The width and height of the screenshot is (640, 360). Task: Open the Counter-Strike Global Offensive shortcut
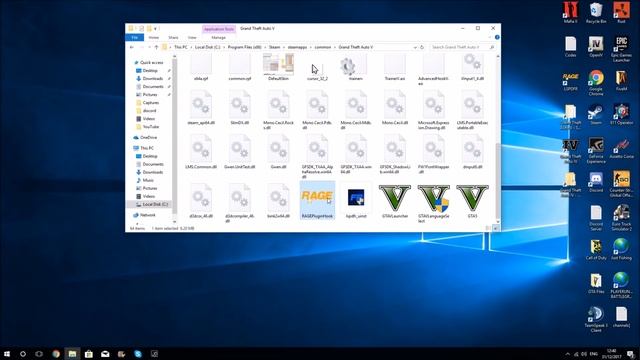621,184
